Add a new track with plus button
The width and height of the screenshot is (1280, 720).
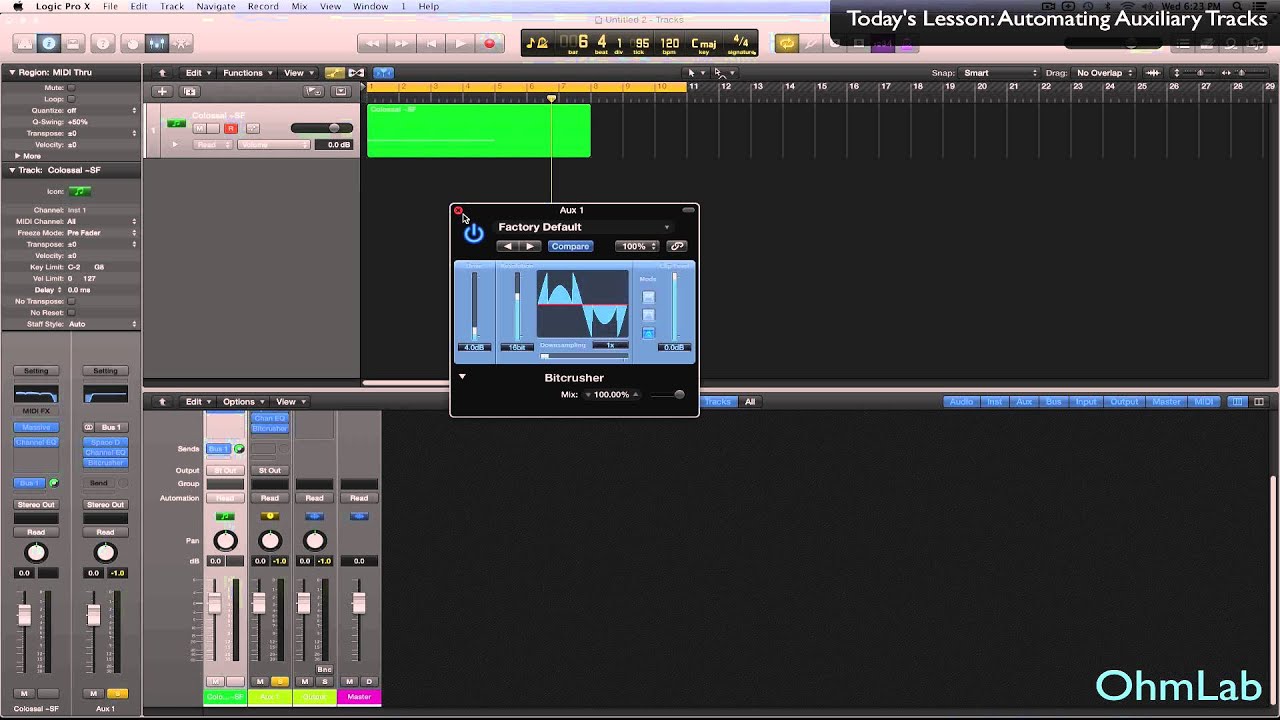pos(162,91)
